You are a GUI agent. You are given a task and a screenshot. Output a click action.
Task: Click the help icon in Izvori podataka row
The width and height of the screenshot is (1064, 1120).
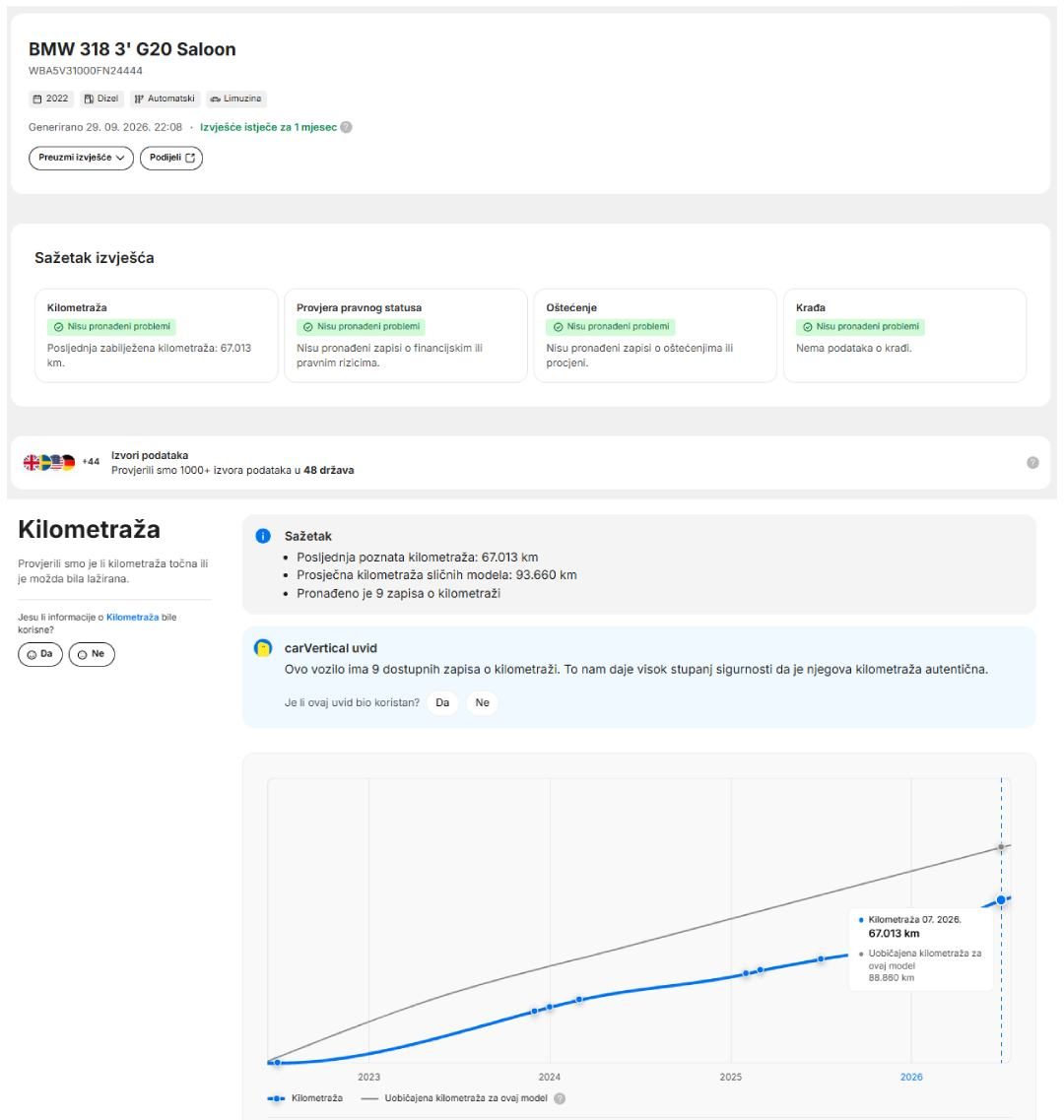(x=1032, y=463)
